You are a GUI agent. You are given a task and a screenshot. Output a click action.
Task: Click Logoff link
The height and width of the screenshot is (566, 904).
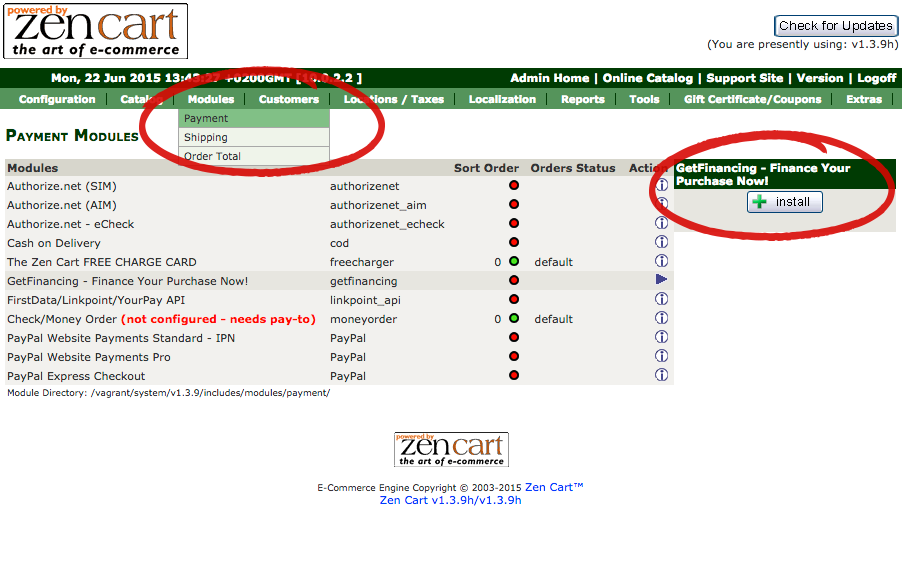[x=876, y=78]
